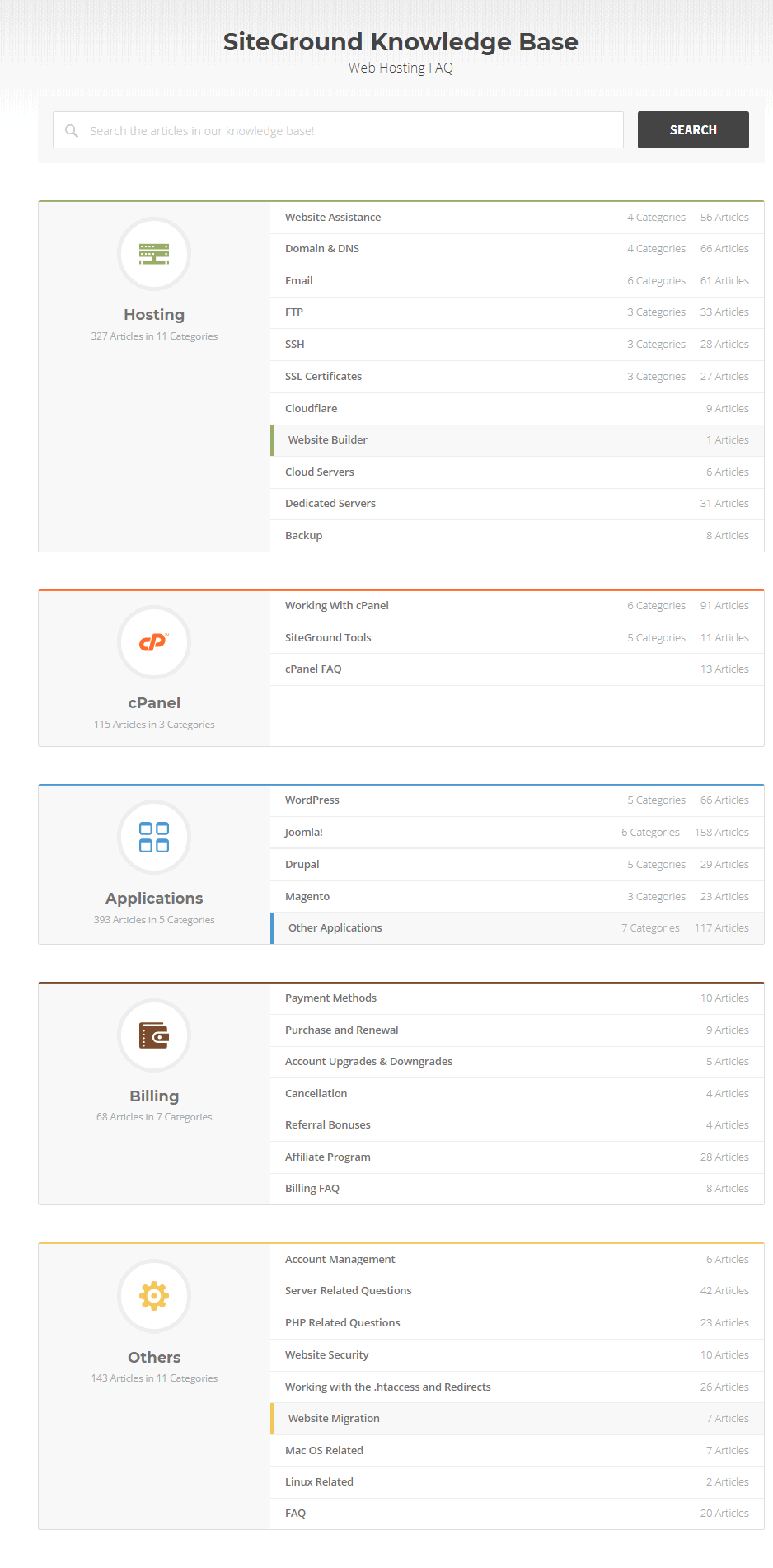
Task: Click the Hosting server icon
Action: click(x=154, y=254)
